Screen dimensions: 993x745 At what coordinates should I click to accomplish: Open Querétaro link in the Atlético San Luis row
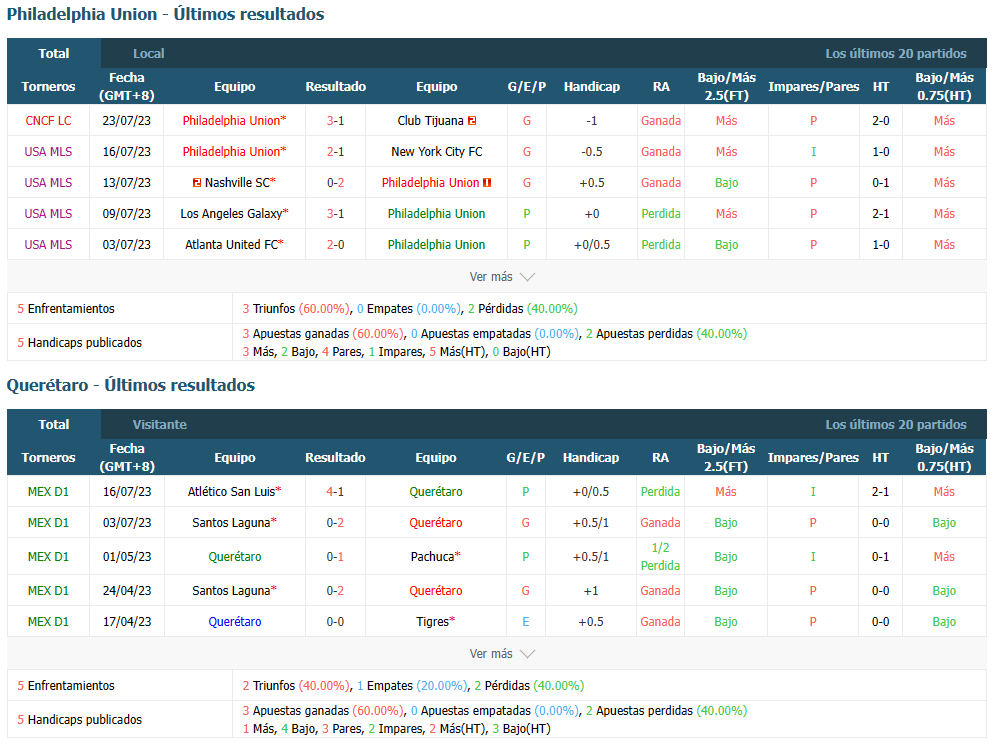[436, 492]
